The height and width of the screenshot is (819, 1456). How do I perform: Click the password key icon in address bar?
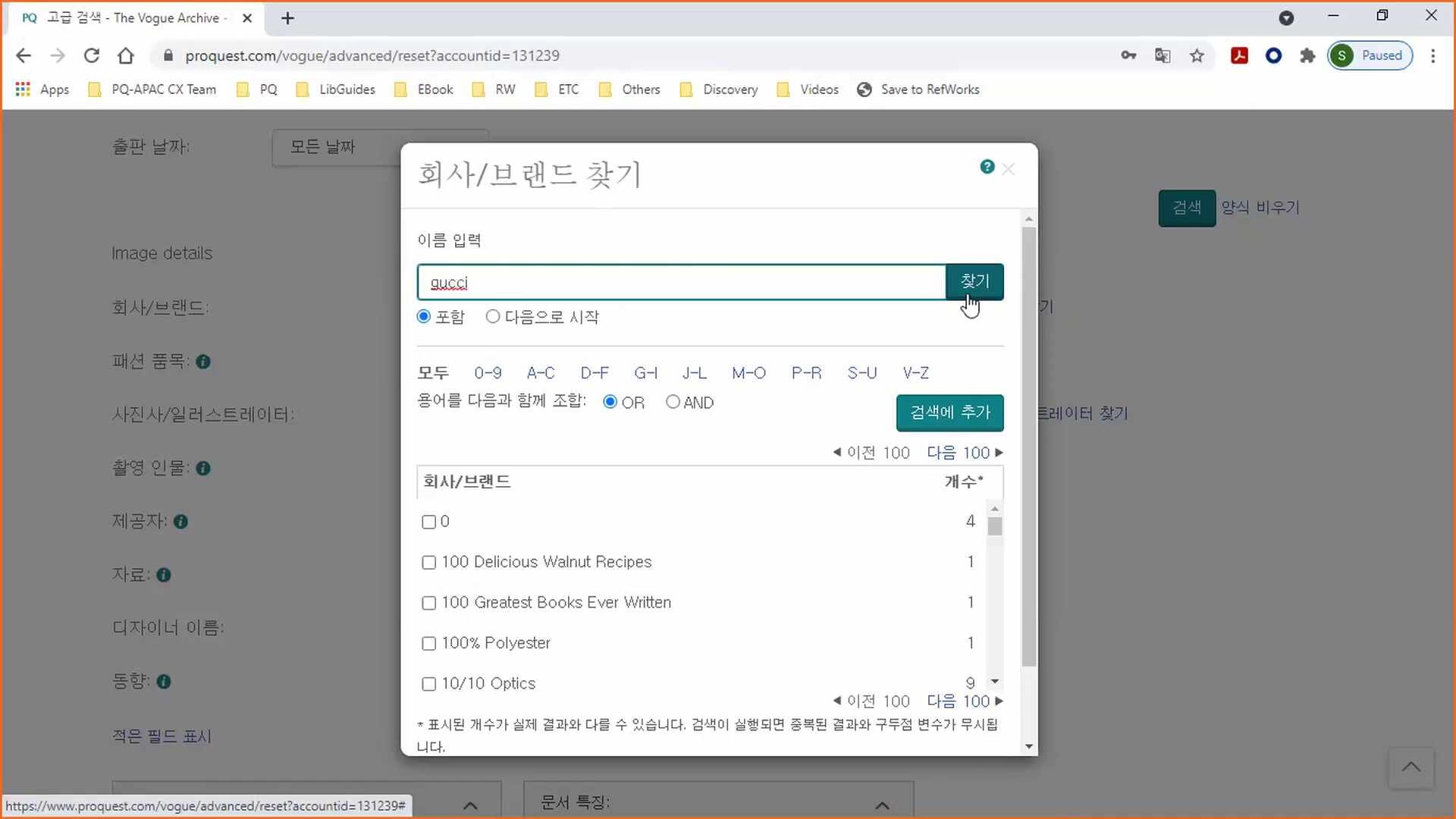point(1128,55)
